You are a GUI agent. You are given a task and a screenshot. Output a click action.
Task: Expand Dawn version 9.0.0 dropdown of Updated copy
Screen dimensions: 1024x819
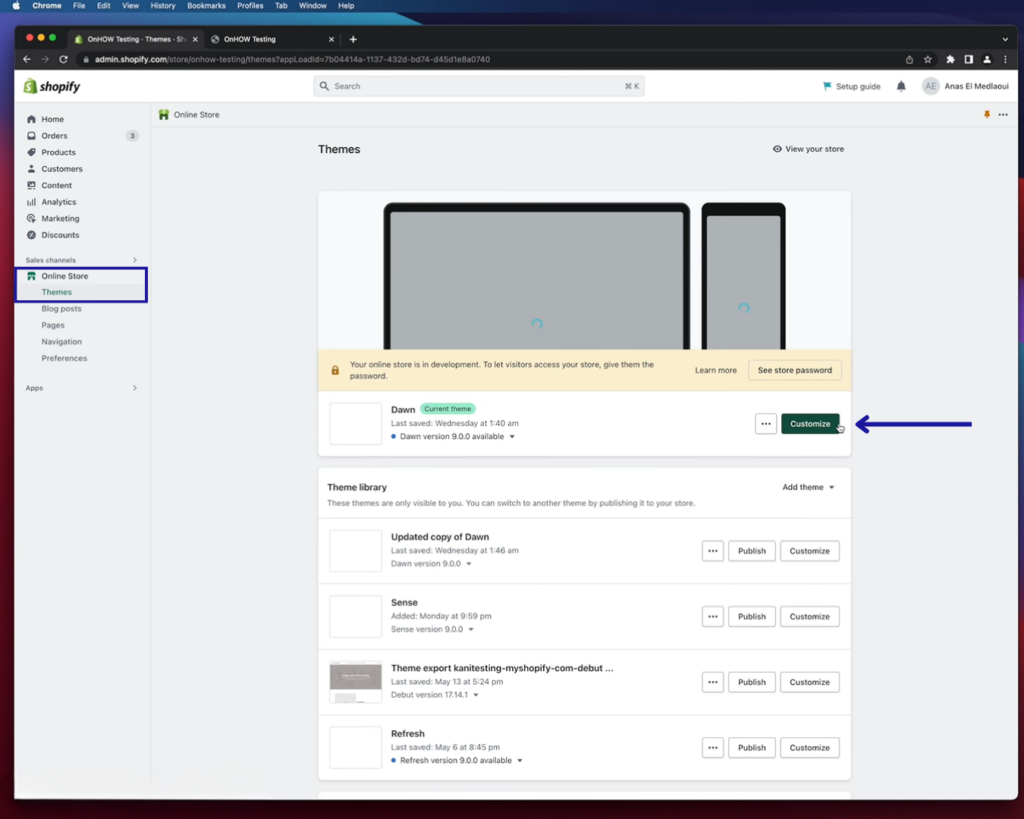469,564
